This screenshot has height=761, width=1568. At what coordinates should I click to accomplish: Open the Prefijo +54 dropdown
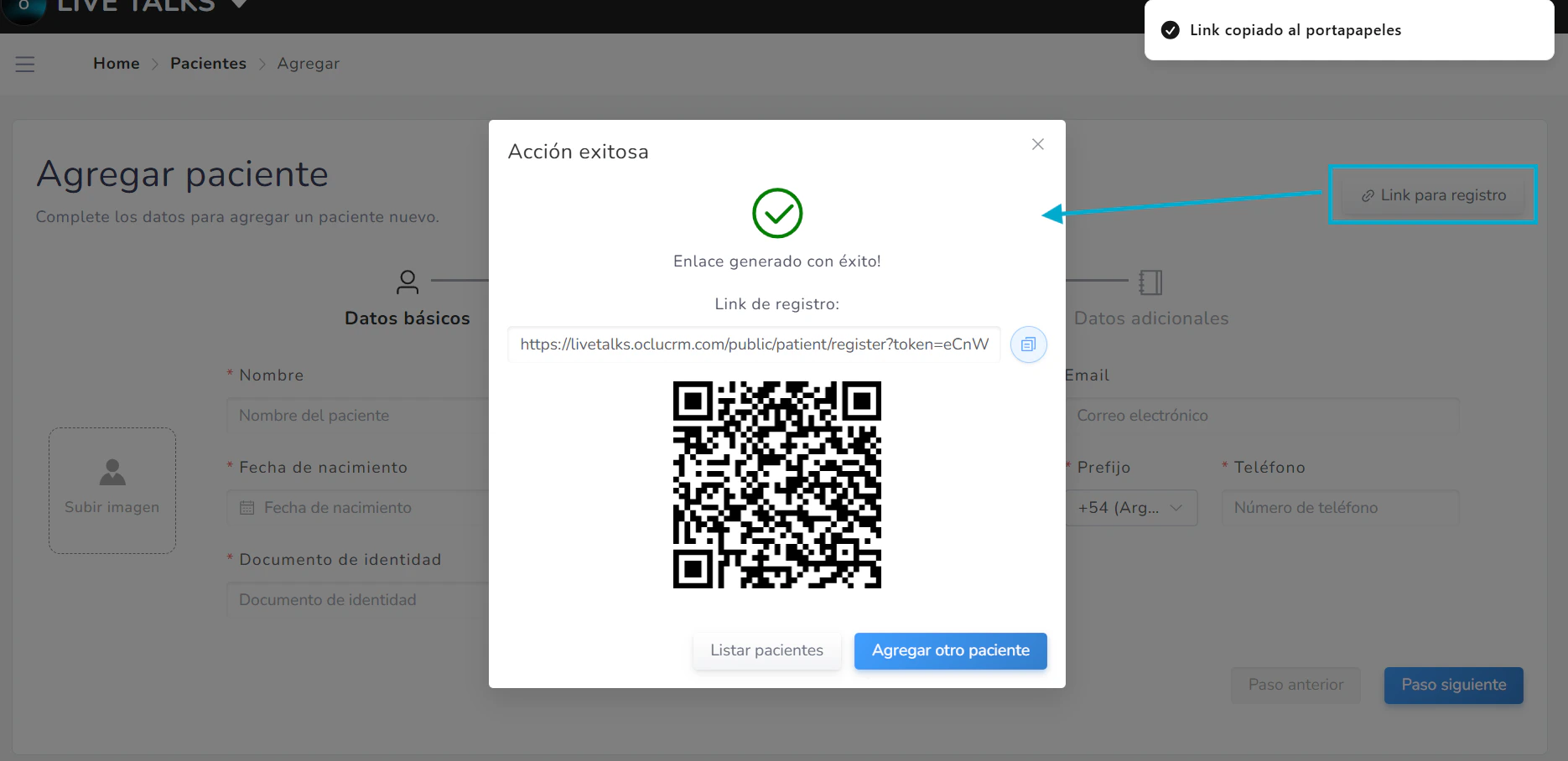point(1131,508)
